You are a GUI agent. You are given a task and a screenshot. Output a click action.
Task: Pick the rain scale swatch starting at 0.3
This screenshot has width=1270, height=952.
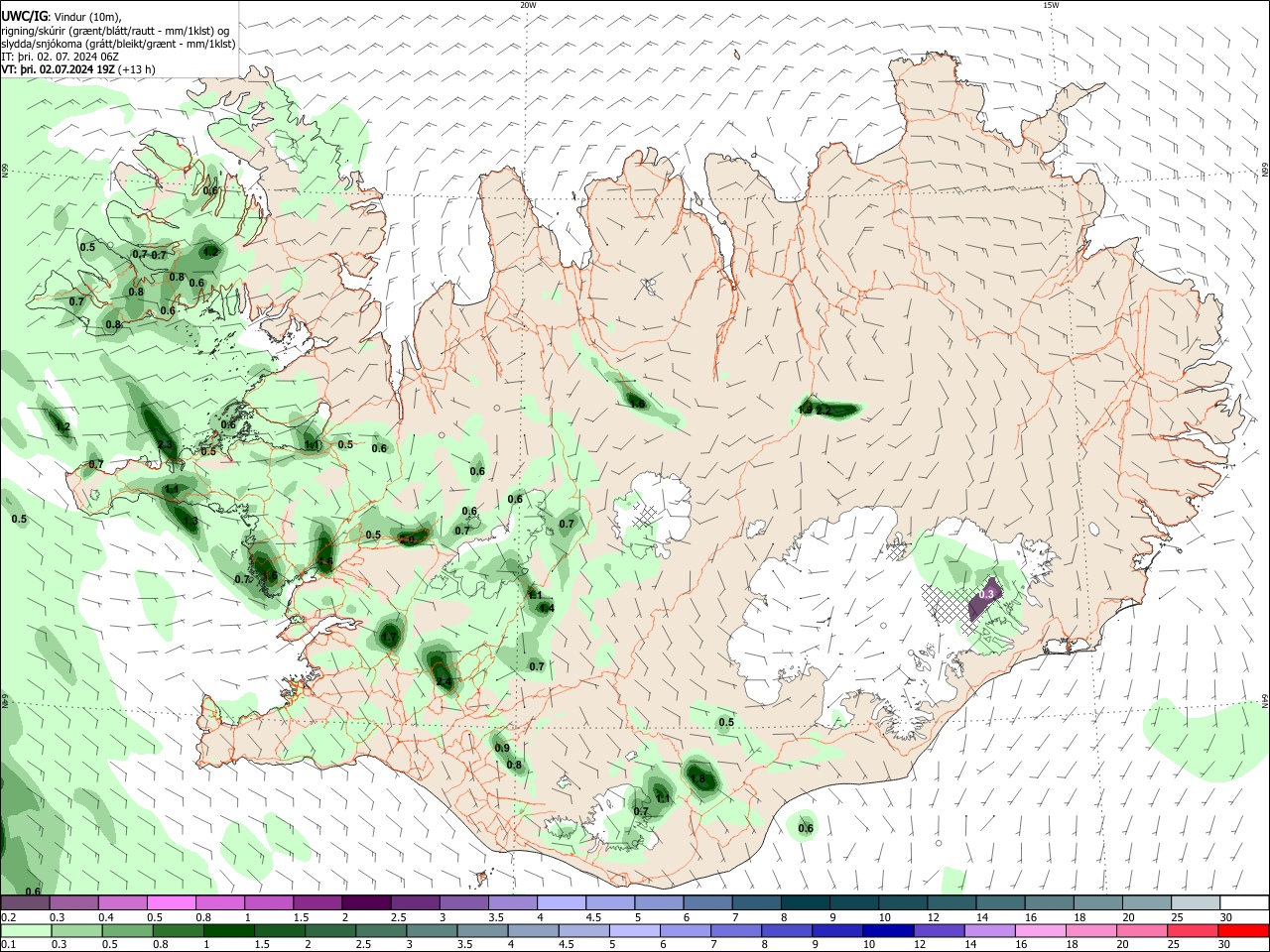[x=75, y=930]
